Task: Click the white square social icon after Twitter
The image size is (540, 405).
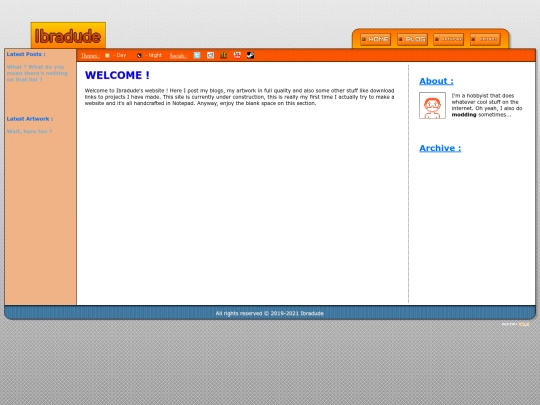Action: 210,55
